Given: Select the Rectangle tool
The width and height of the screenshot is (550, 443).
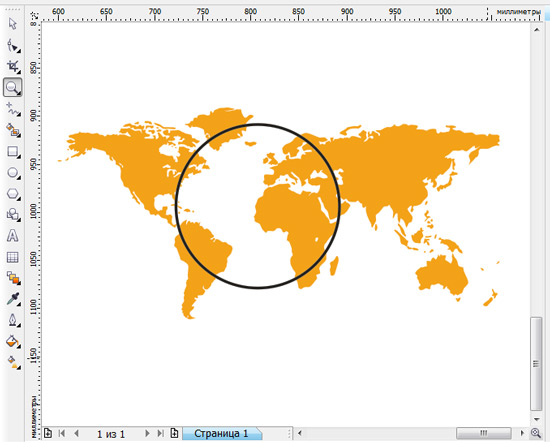Looking at the screenshot, I should coord(13,152).
